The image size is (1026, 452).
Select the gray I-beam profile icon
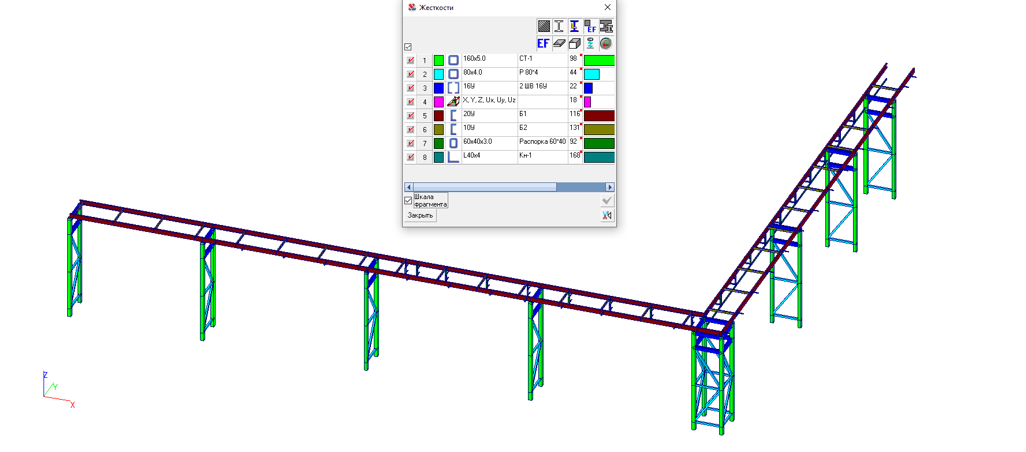(559, 26)
